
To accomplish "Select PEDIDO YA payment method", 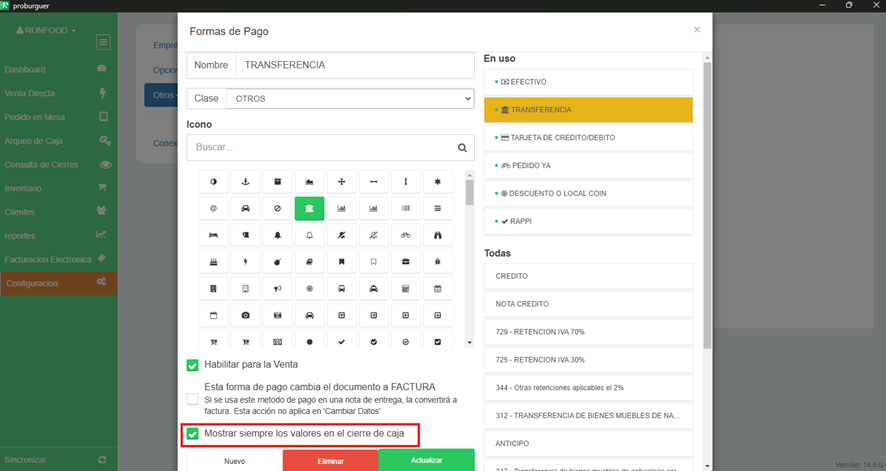I will click(588, 165).
